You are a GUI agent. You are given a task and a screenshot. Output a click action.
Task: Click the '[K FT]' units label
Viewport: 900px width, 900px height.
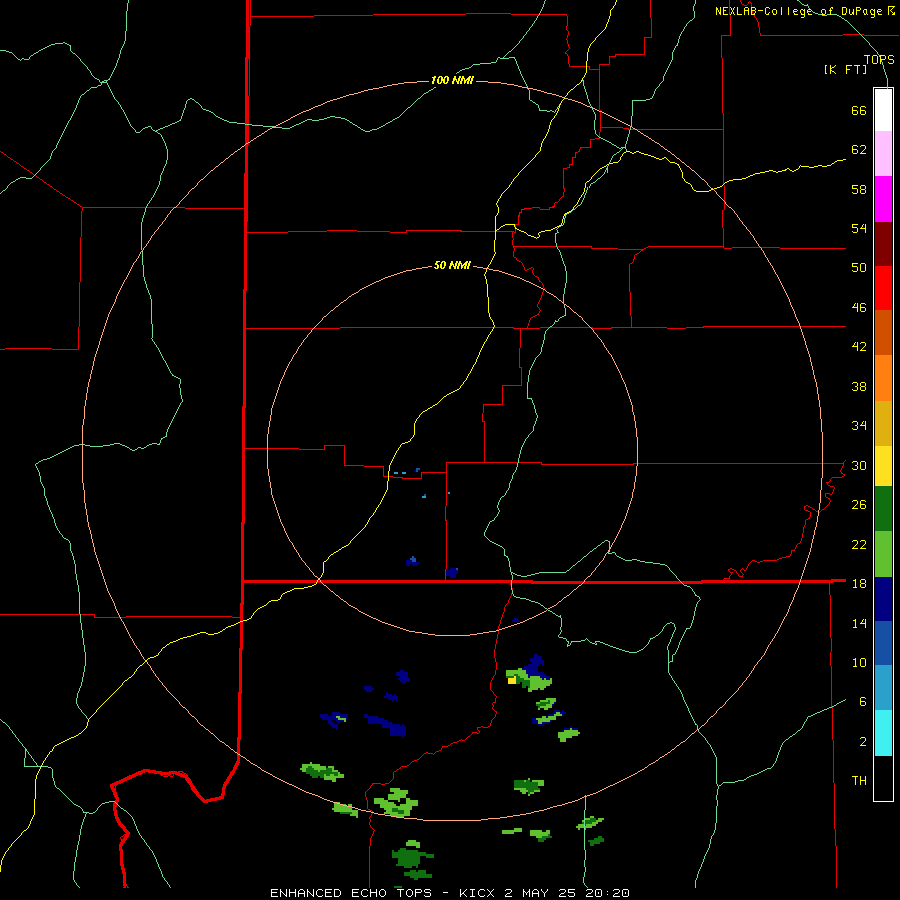pos(846,70)
